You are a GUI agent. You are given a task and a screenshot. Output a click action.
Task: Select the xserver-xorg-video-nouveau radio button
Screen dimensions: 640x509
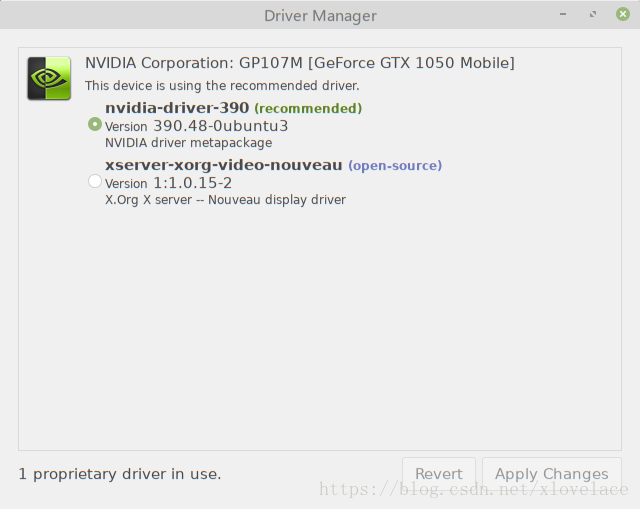pyautogui.click(x=95, y=181)
